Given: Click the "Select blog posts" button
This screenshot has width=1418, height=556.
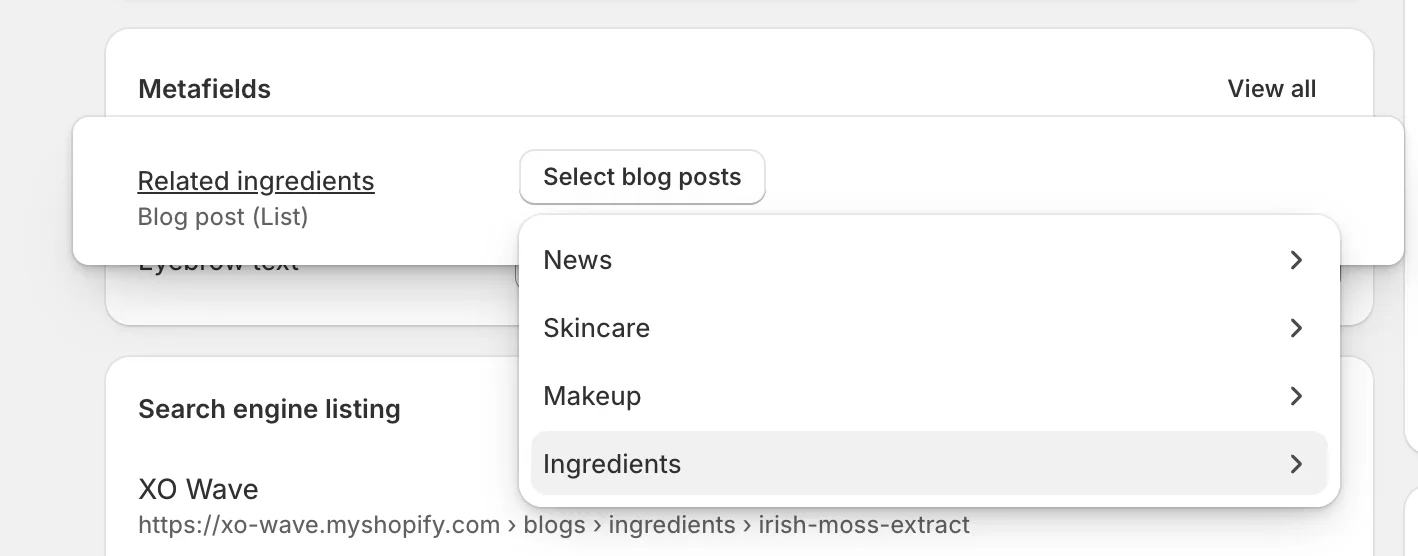Looking at the screenshot, I should [x=642, y=177].
